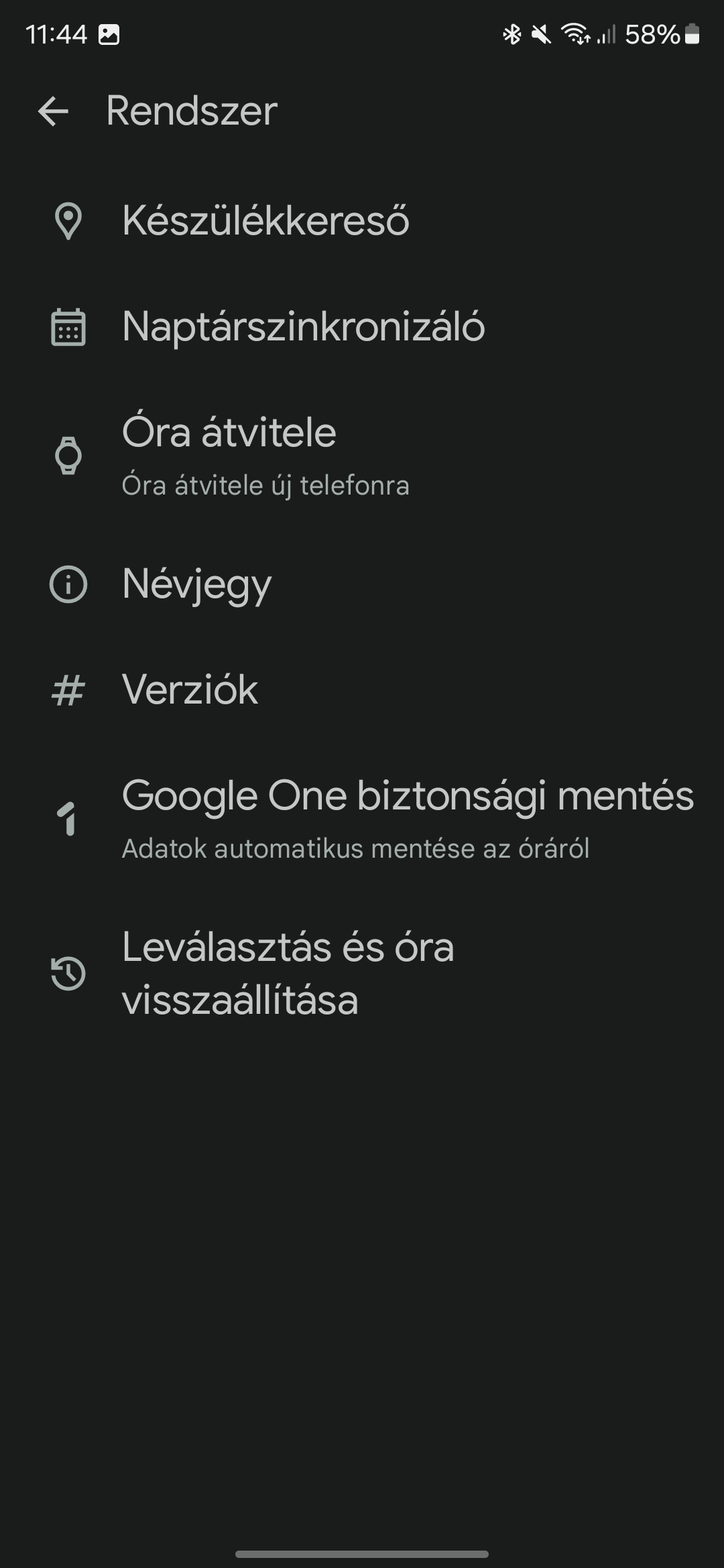The width and height of the screenshot is (724, 1568).
Task: Select Leválasztás és óra visszaállítása
Action: pos(362,973)
